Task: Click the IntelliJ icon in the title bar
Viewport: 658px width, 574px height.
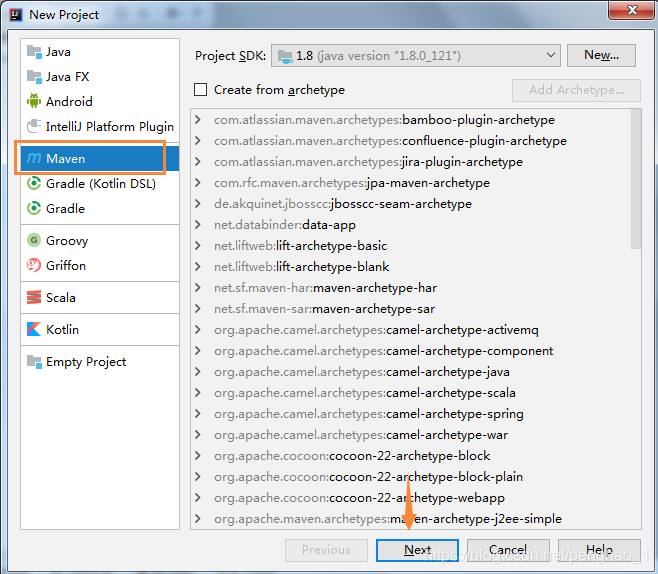Action: (x=16, y=15)
